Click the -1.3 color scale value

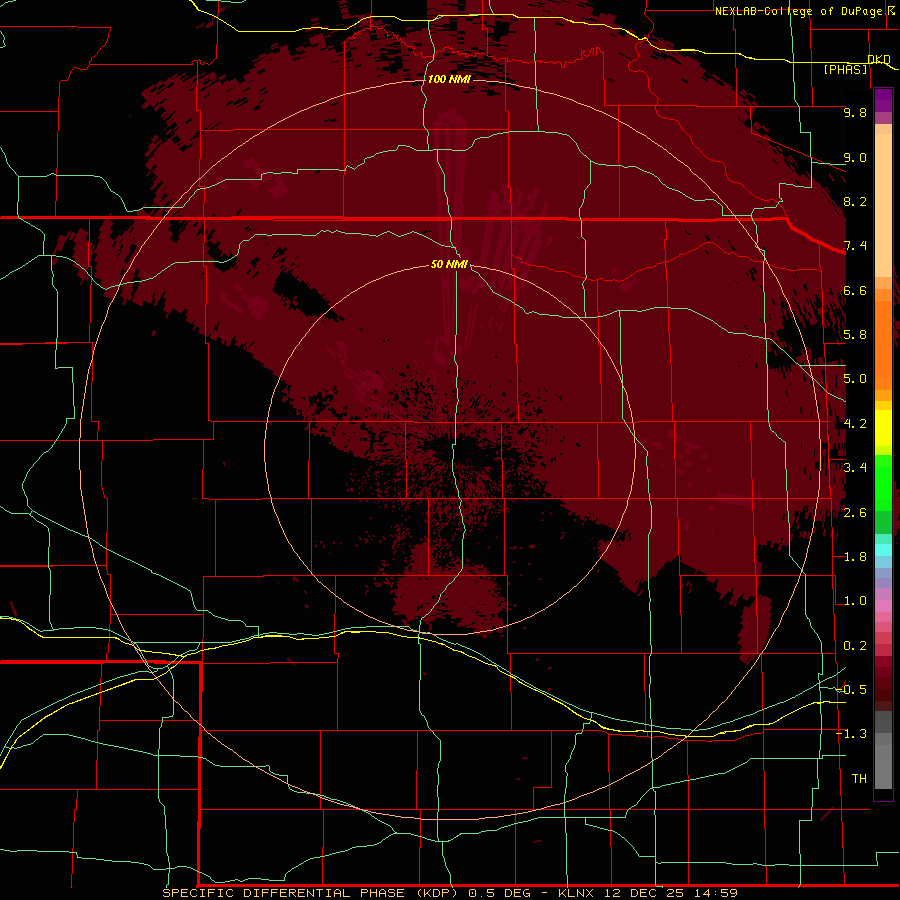click(852, 734)
